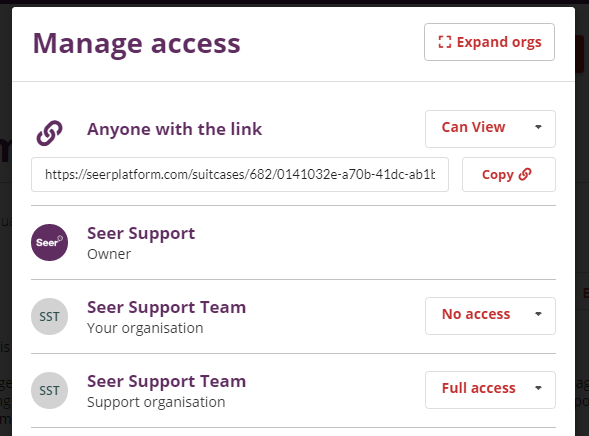Click the purple chain link icon
The height and width of the screenshot is (436, 589).
pos(50,133)
